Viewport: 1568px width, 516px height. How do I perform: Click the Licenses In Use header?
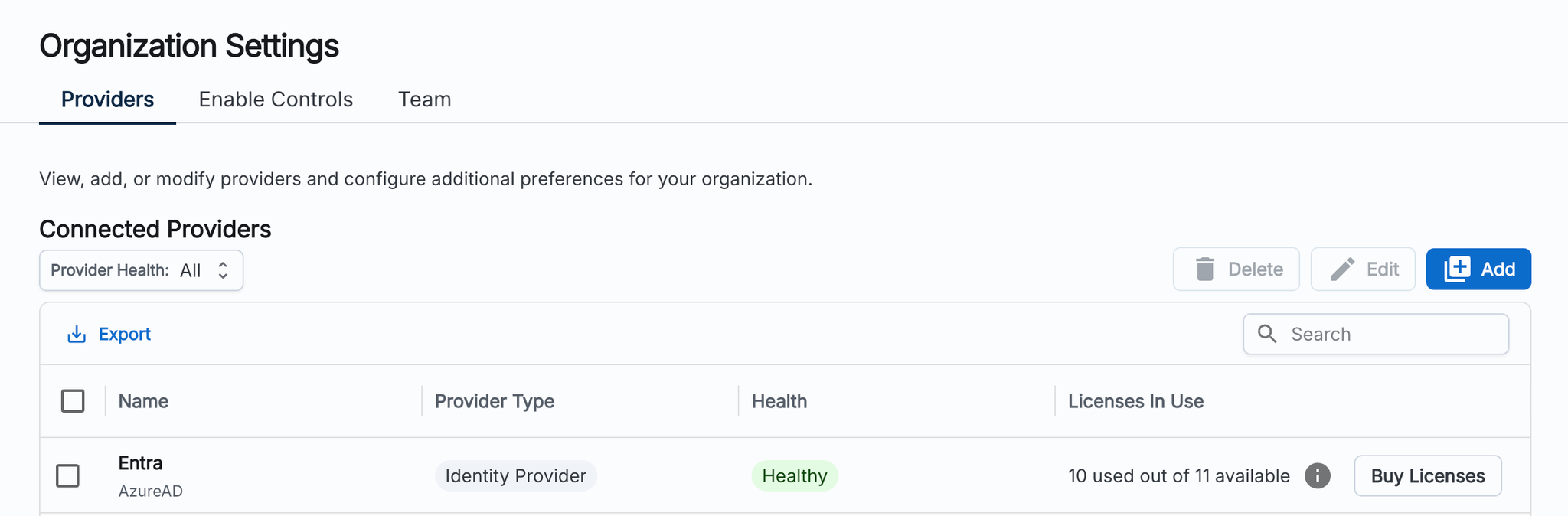pos(1135,401)
